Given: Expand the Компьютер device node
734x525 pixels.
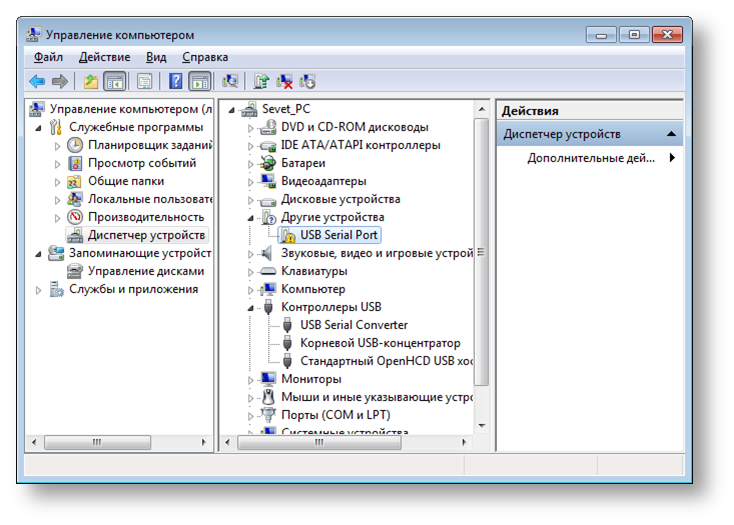Looking at the screenshot, I should click(x=250, y=290).
